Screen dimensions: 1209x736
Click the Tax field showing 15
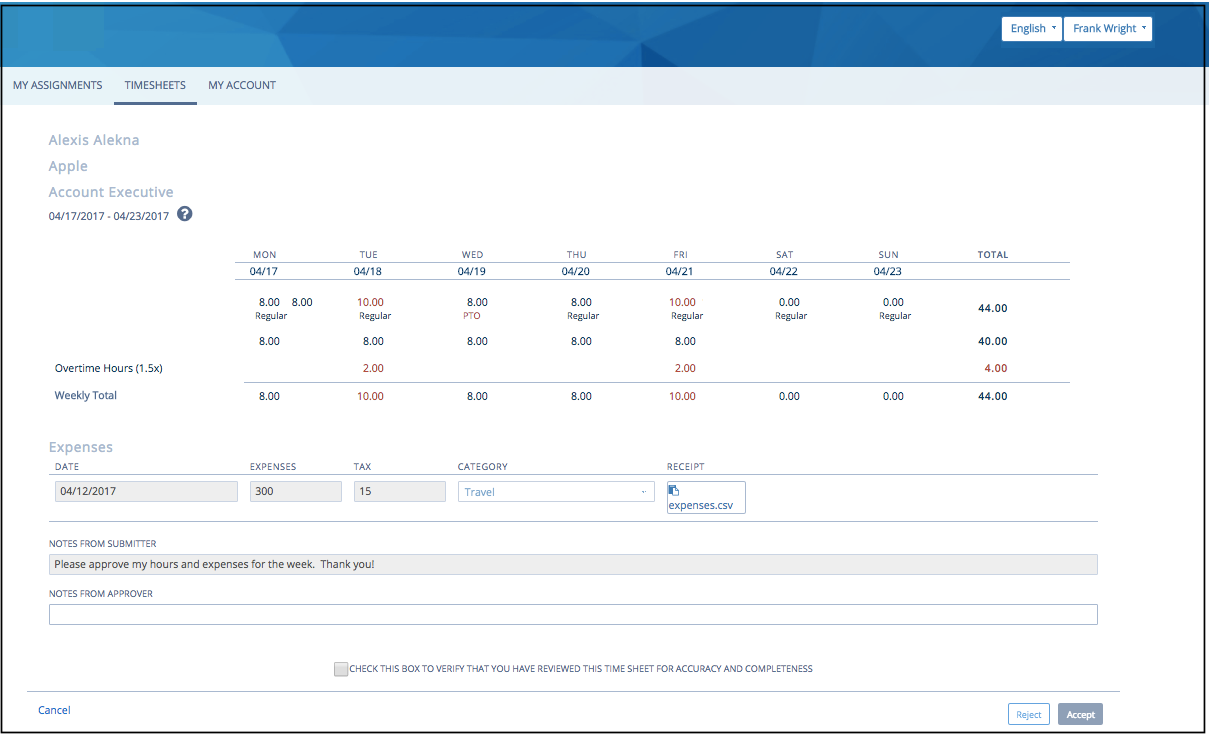pyautogui.click(x=400, y=492)
